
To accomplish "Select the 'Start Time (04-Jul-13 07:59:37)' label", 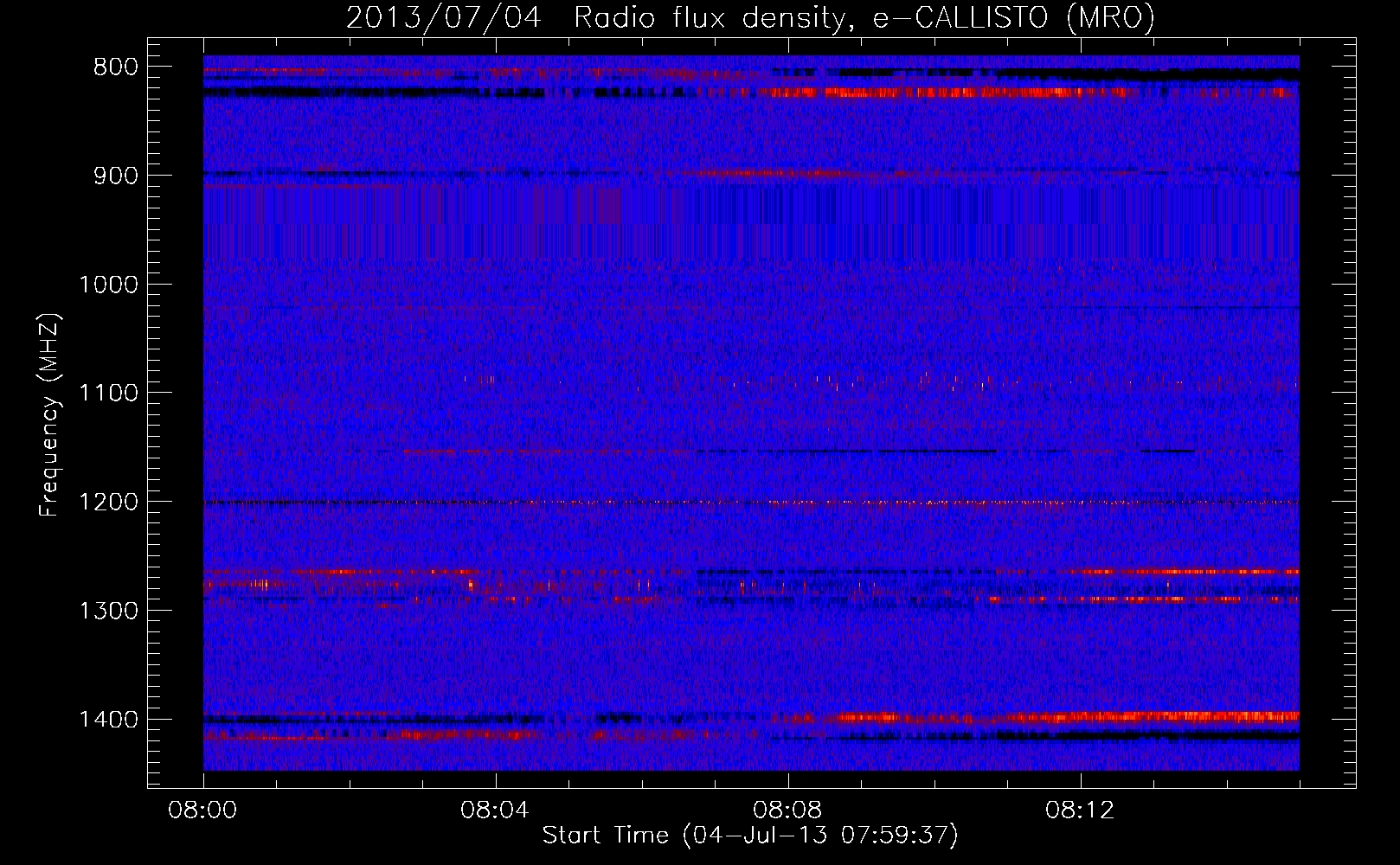I will [750, 836].
